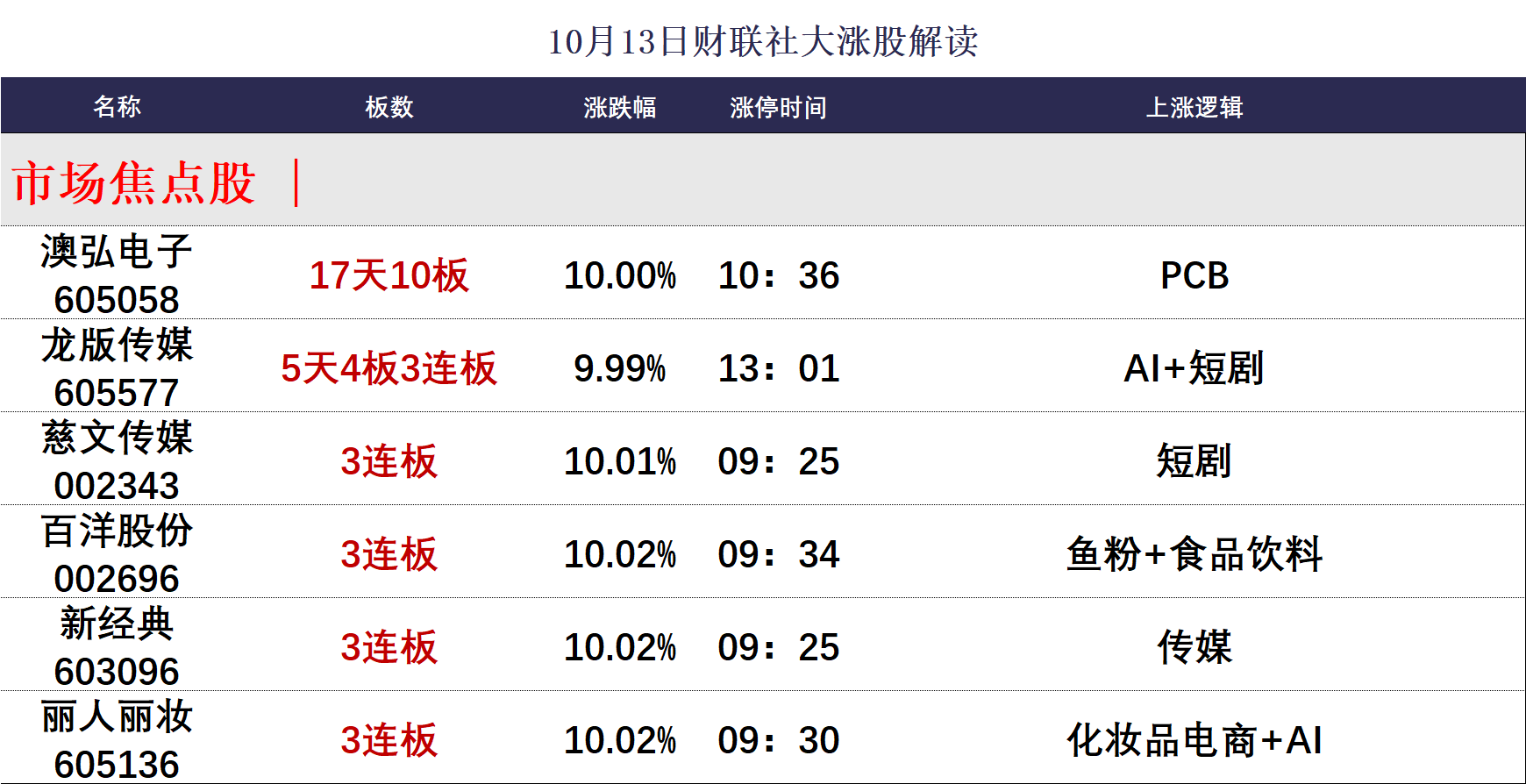Click the 短剧 logic in 慈文传媒 row
The image size is (1526, 784).
click(x=1194, y=461)
